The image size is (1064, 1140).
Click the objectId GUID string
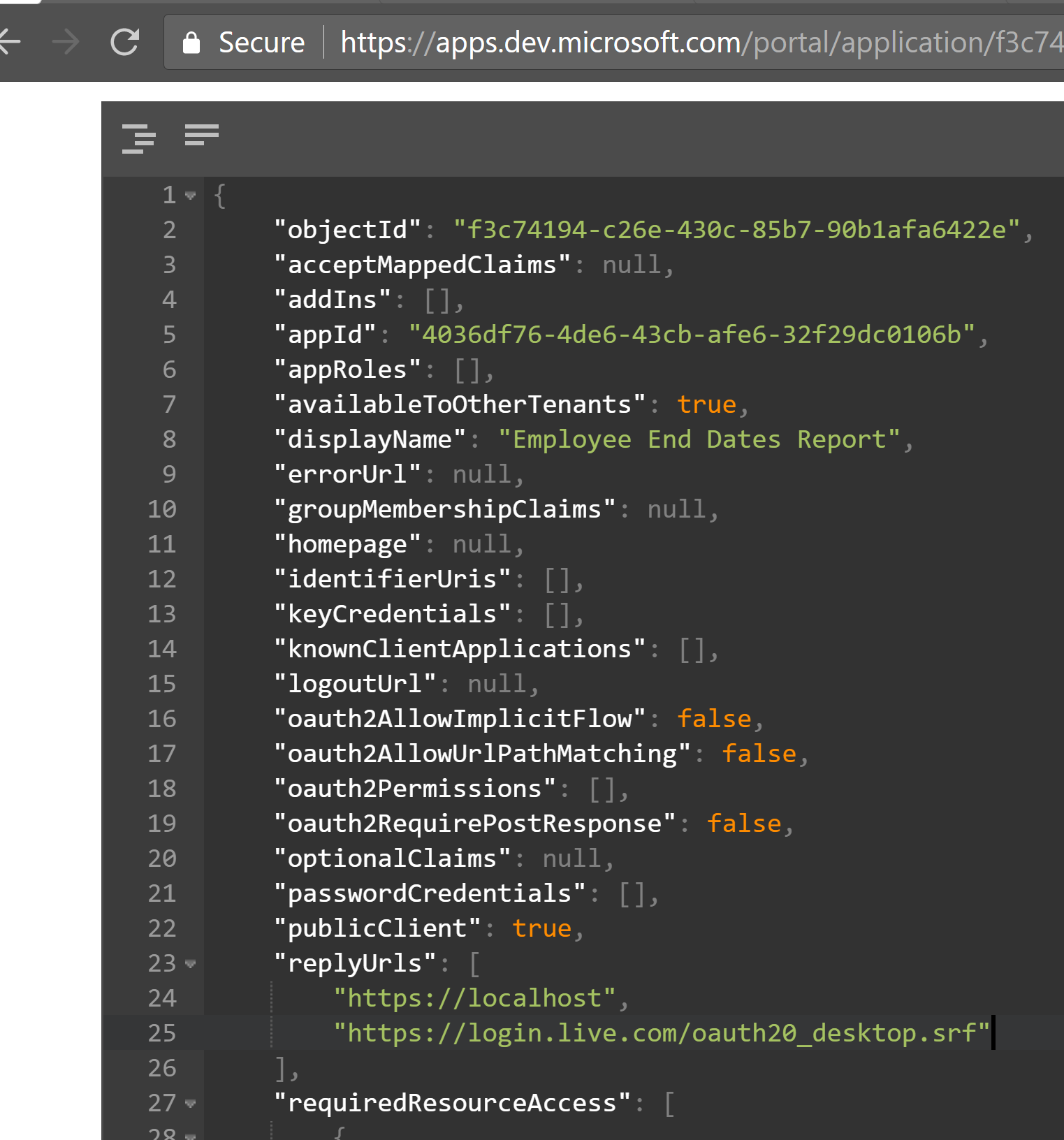(736, 230)
